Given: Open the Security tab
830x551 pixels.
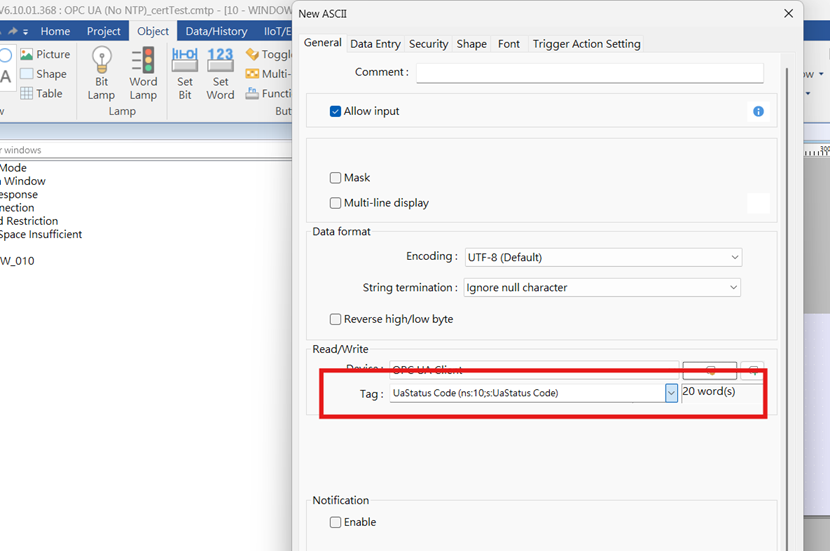Looking at the screenshot, I should click(x=428, y=44).
